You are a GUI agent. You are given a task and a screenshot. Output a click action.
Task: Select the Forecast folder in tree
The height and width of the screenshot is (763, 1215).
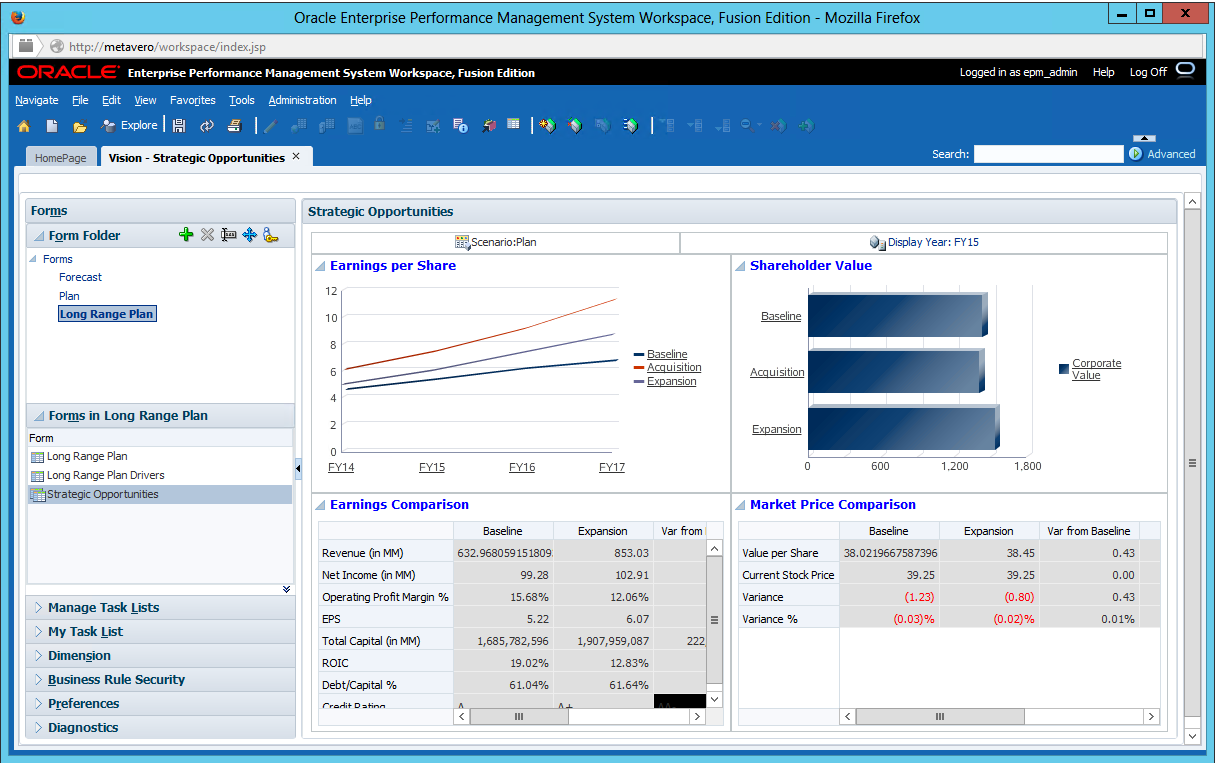point(80,277)
